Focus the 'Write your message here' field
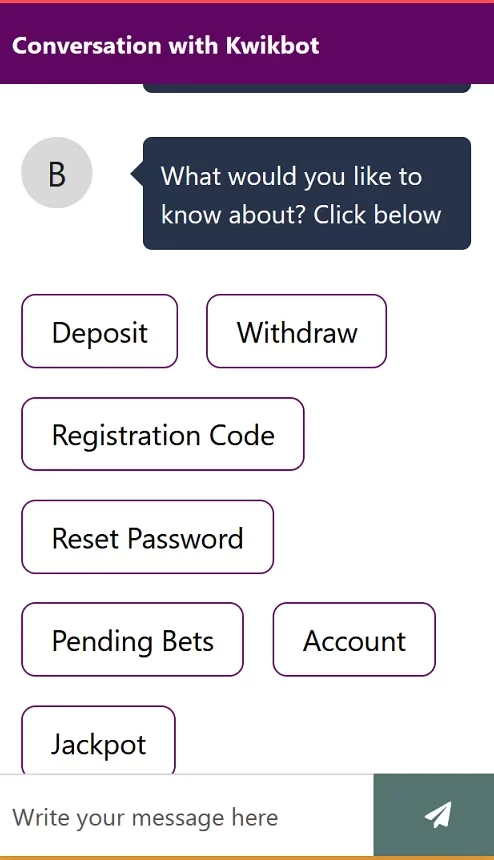Viewport: 494px width, 860px height. pos(186,817)
